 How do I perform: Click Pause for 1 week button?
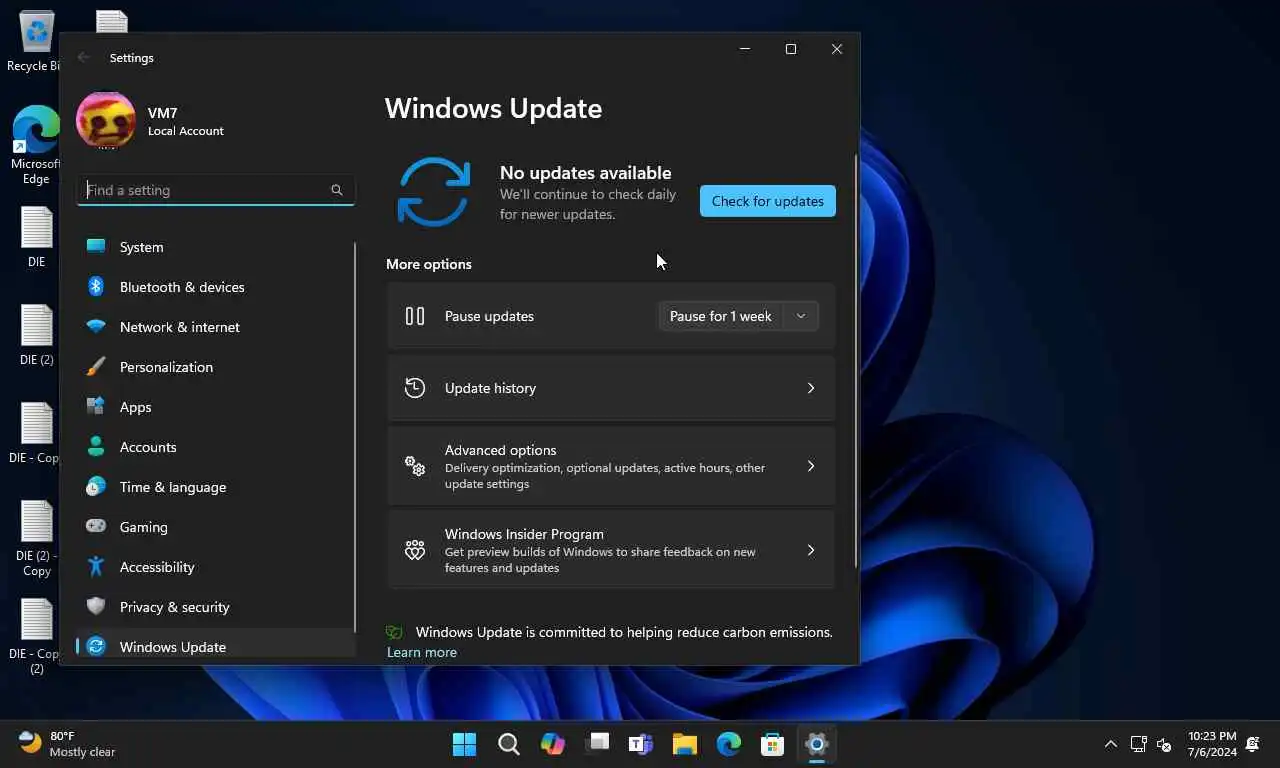point(721,316)
